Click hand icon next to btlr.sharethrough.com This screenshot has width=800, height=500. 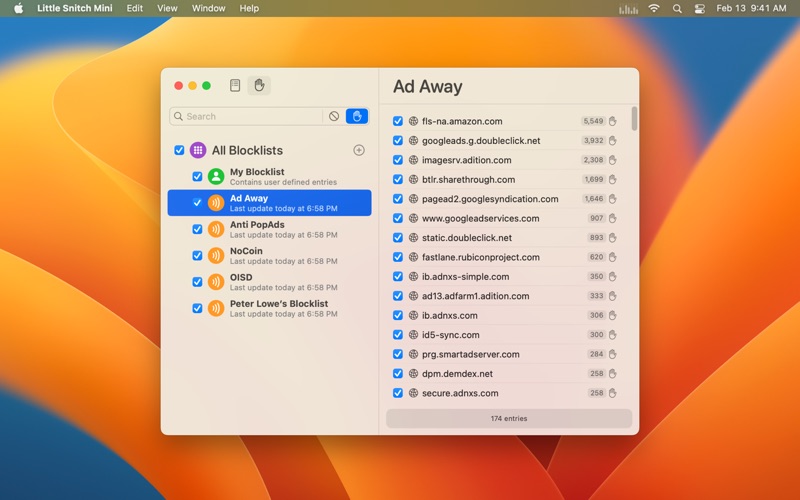(613, 179)
